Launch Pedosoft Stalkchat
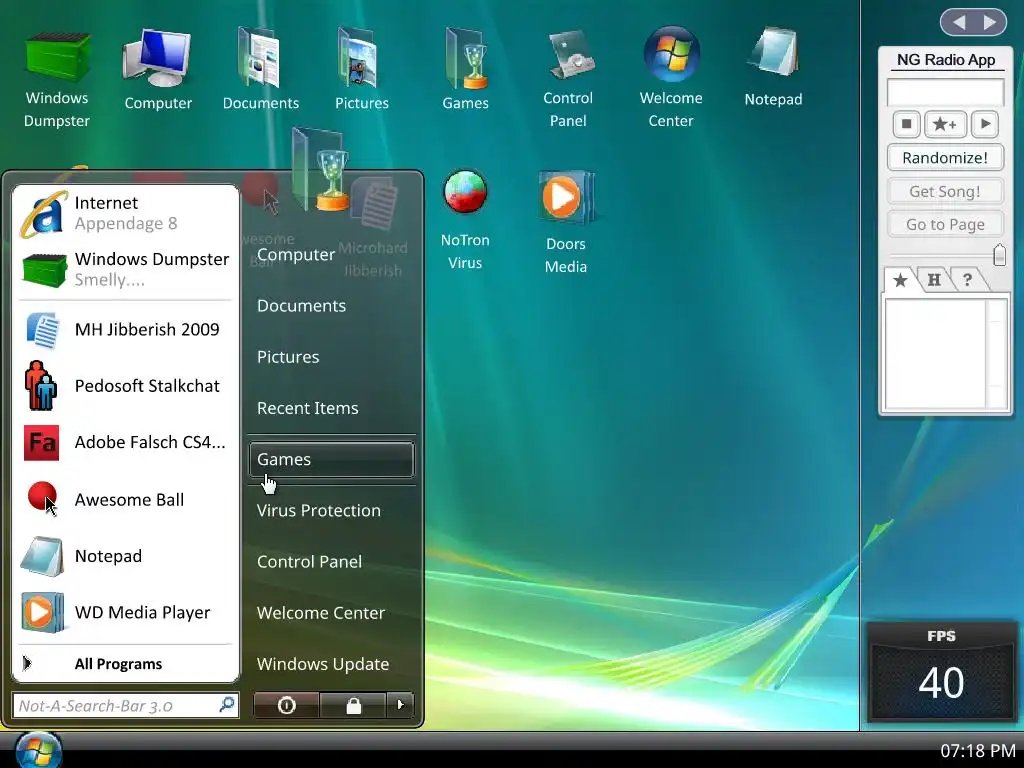This screenshot has width=1024, height=768. [125, 385]
